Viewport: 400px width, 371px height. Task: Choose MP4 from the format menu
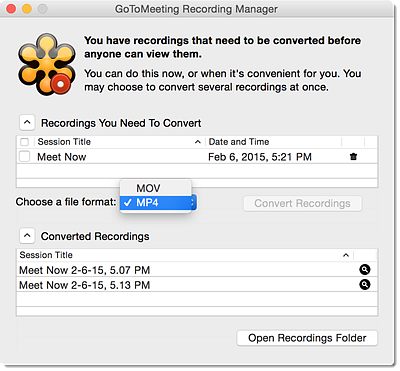tap(156, 202)
